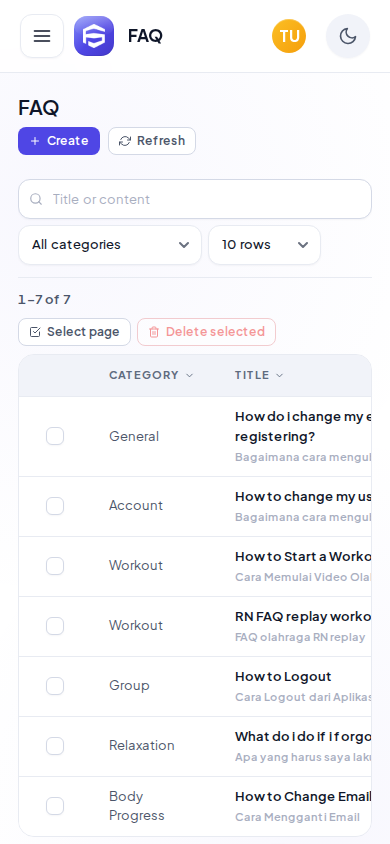Click the Select page button
The image size is (390, 844).
point(74,332)
